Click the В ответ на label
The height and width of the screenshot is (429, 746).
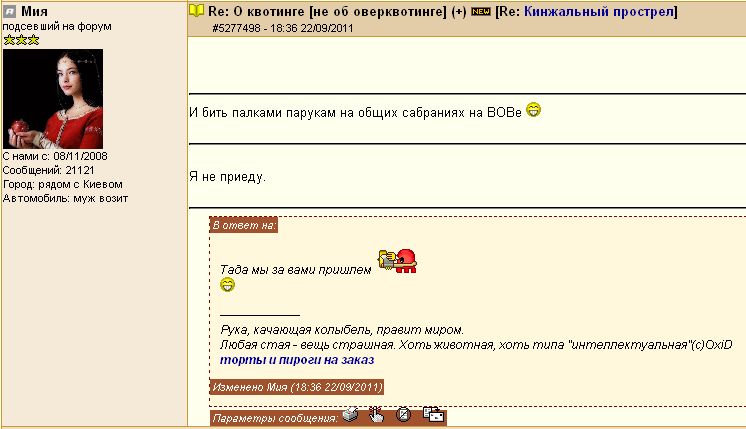(x=244, y=225)
